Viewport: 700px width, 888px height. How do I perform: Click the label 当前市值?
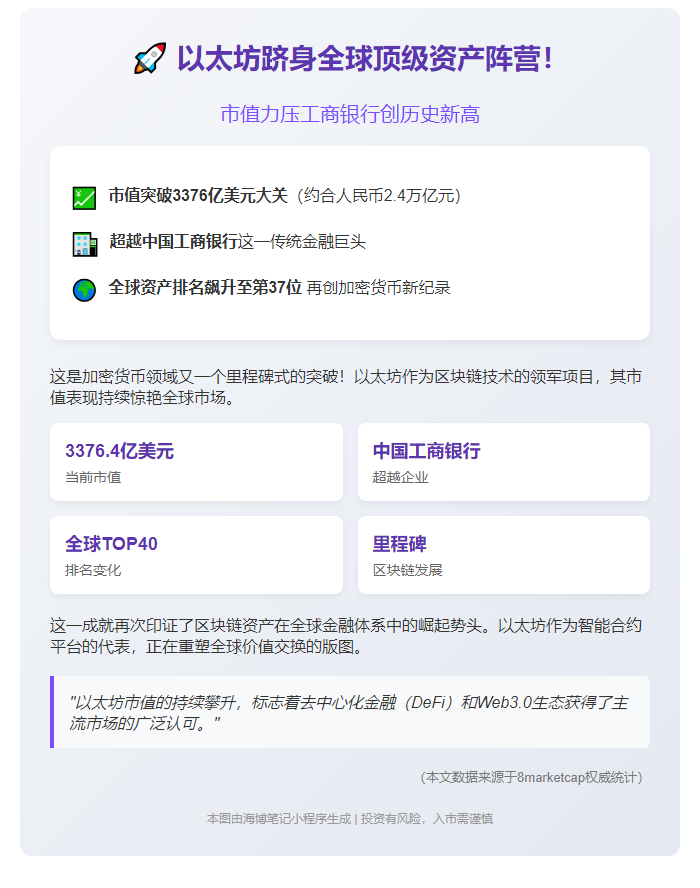93,477
